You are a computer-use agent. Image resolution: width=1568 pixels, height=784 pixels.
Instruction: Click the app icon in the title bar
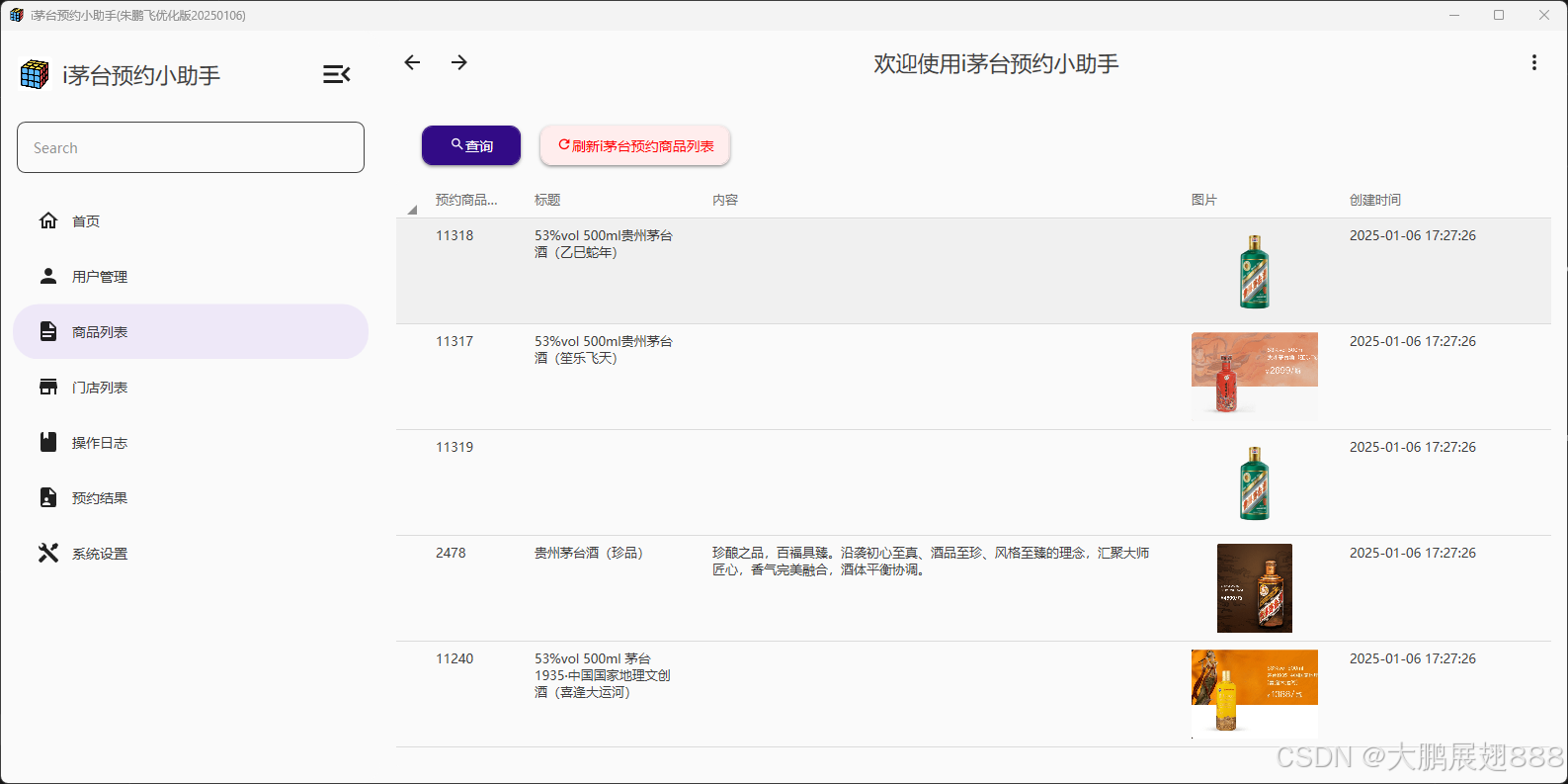pyautogui.click(x=16, y=15)
